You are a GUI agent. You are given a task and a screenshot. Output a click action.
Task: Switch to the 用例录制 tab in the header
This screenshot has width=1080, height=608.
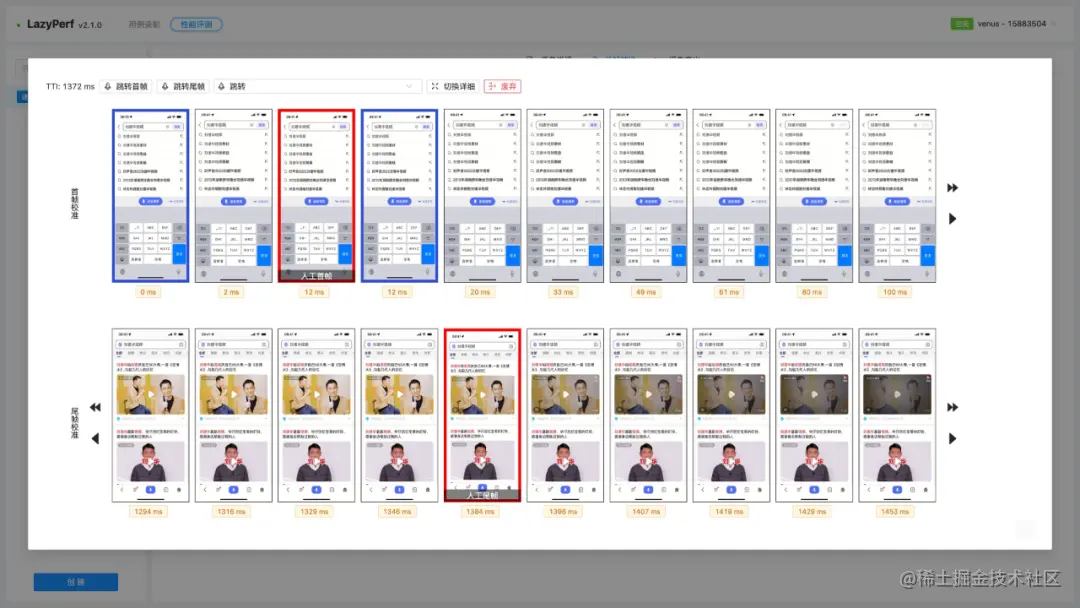tap(144, 24)
